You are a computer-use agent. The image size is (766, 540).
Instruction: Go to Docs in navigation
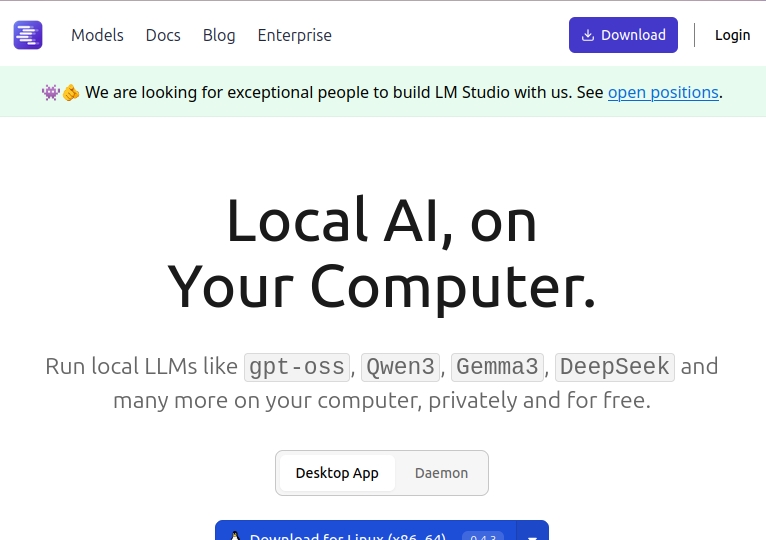pyautogui.click(x=163, y=35)
